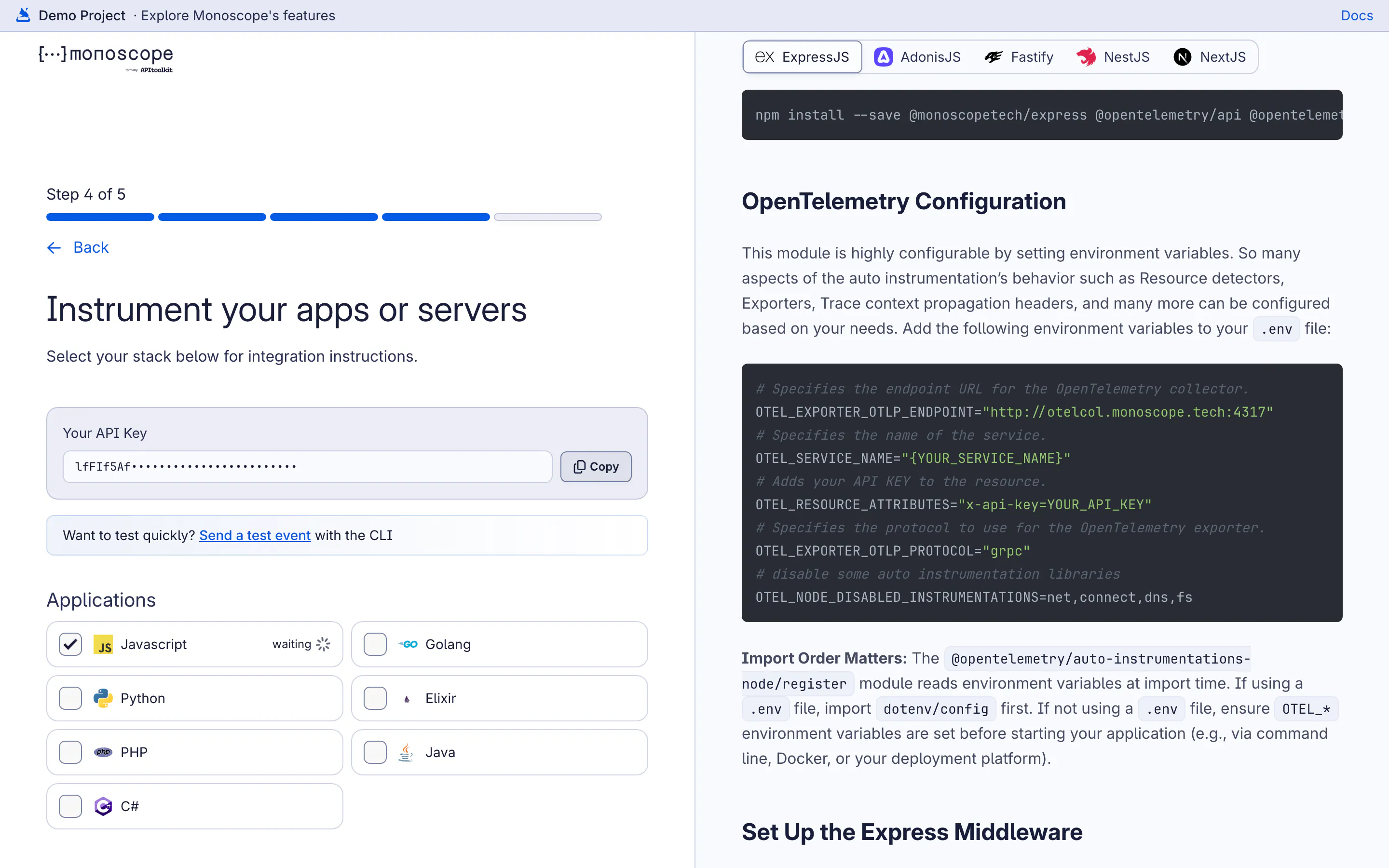This screenshot has width=1389, height=868.
Task: Open the Fastify tab
Action: pos(1019,57)
